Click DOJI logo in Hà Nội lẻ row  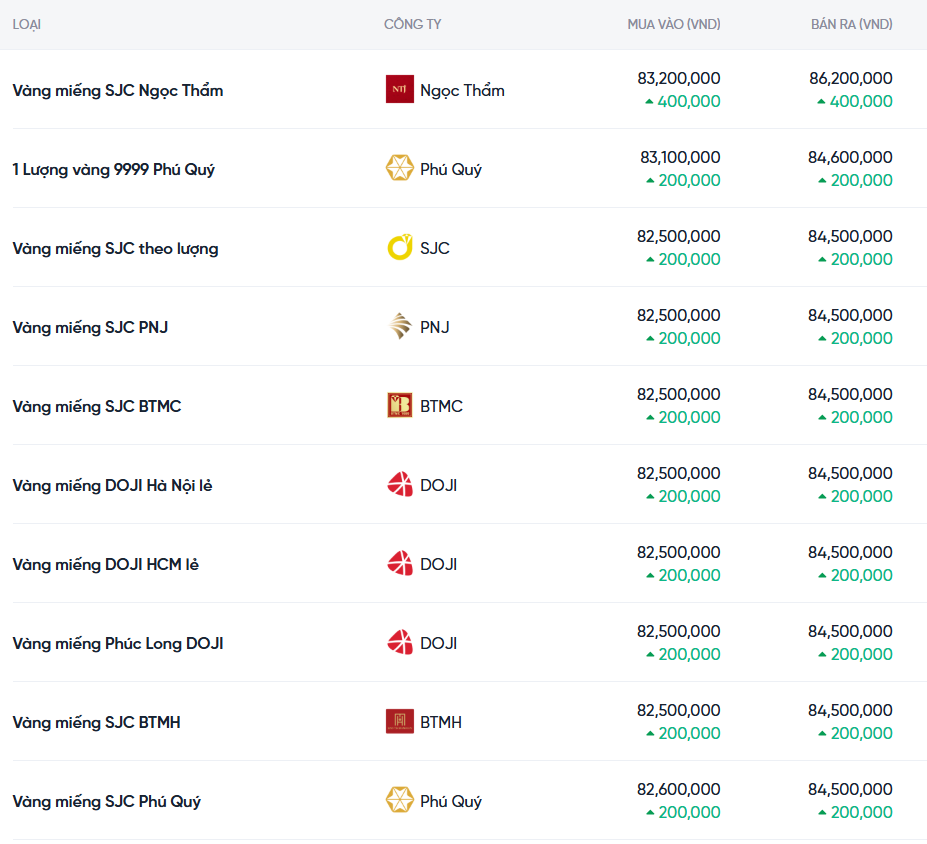[x=399, y=485]
